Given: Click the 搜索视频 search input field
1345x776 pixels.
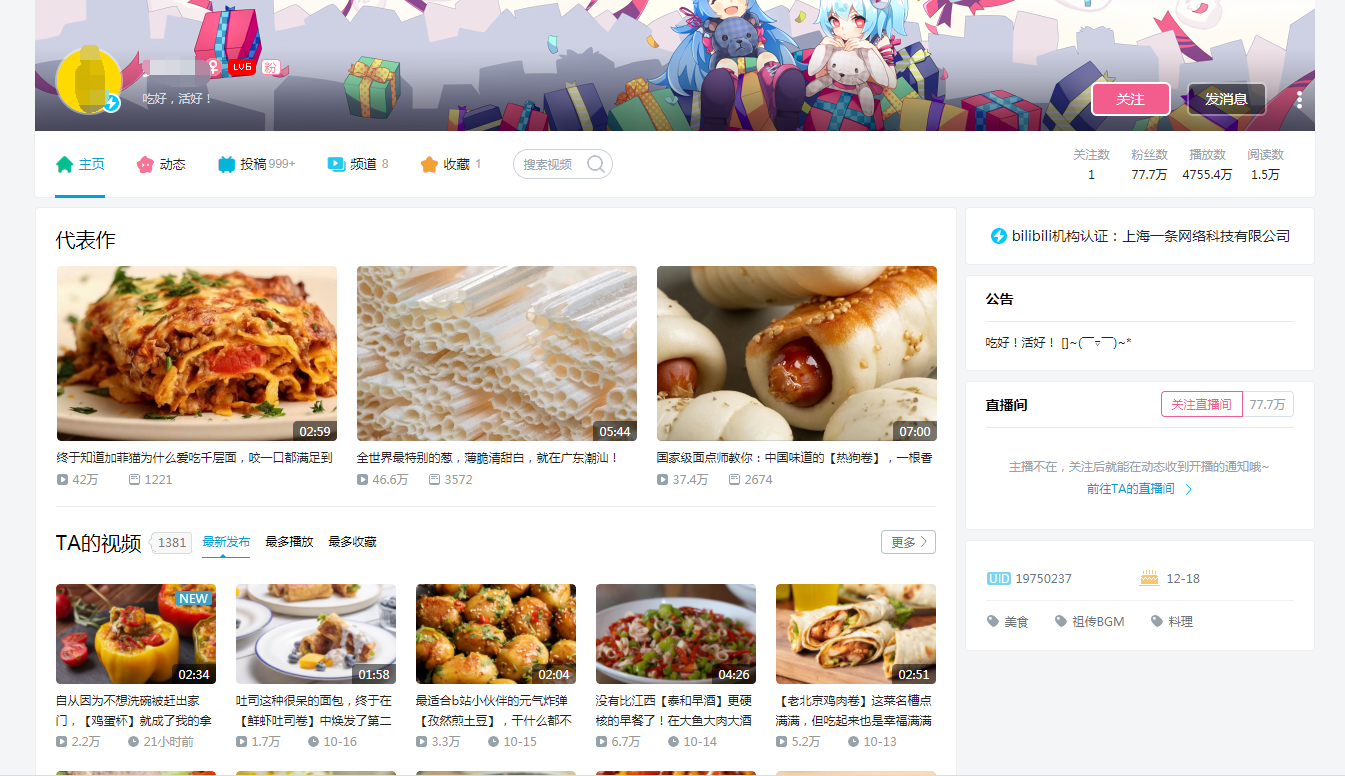Looking at the screenshot, I should [548, 164].
